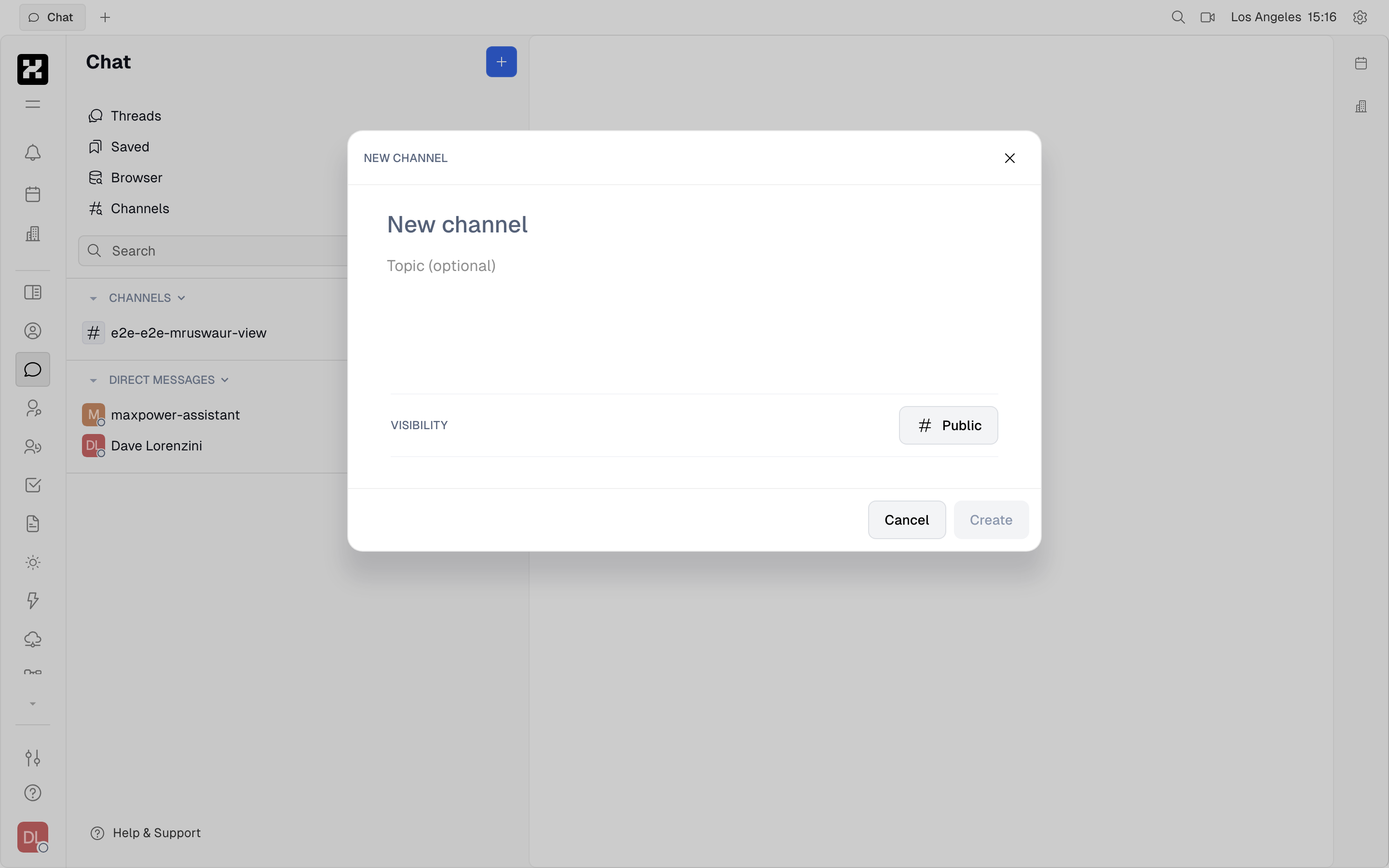The width and height of the screenshot is (1389, 868).
Task: Open the sliders settings sidebar icon
Action: pos(33,758)
